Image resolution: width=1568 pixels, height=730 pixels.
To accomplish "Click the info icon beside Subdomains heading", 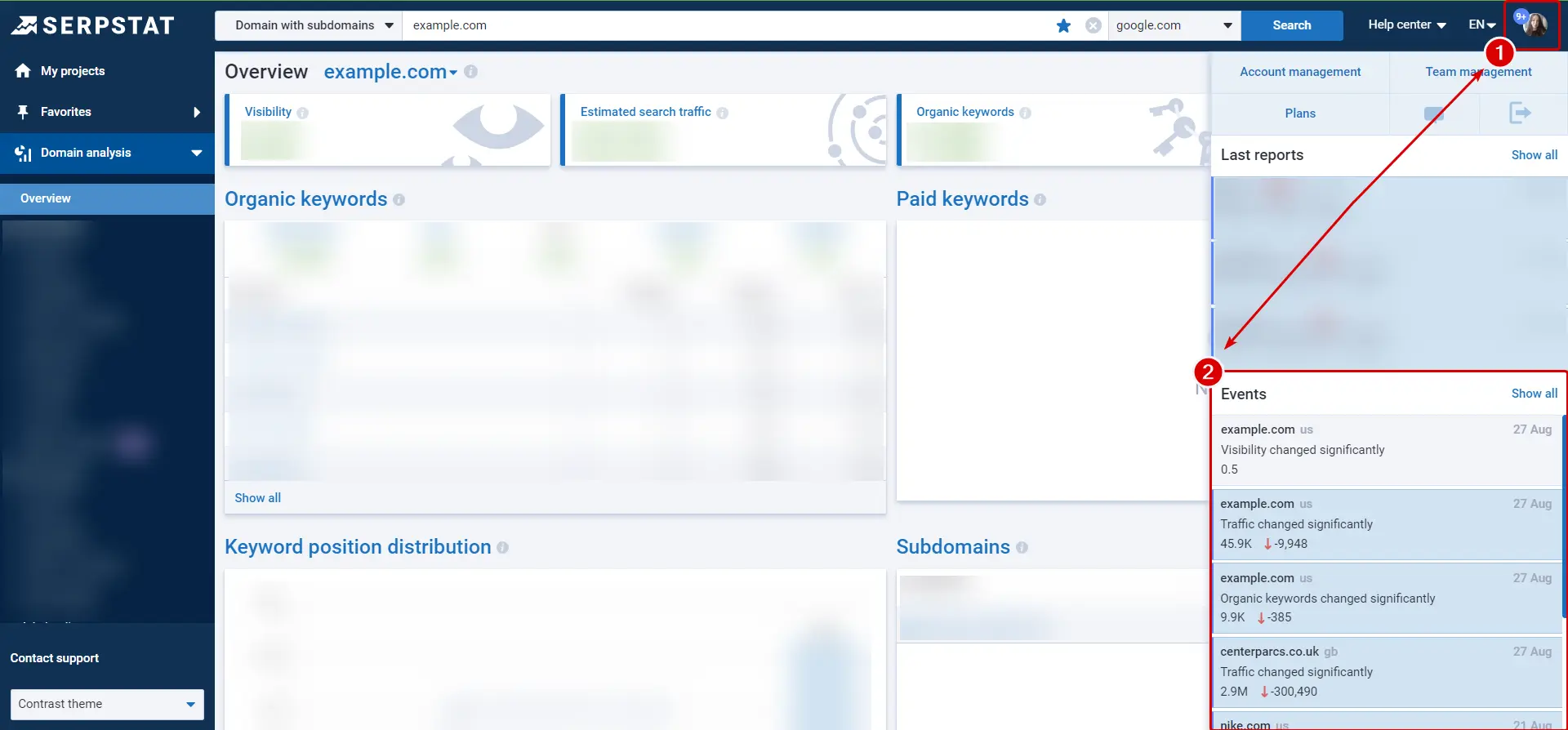I will point(1022,547).
